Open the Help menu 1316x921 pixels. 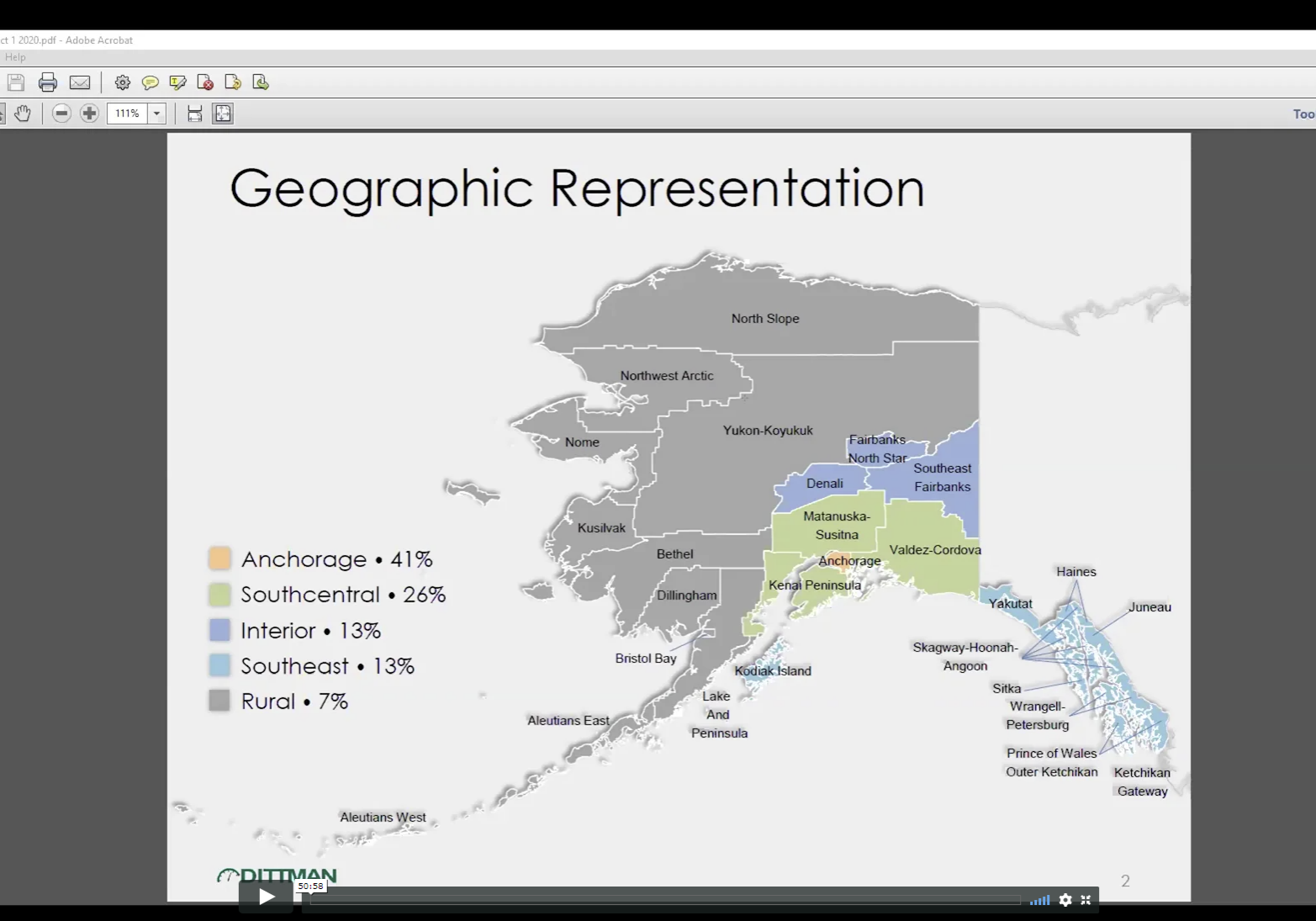pos(15,57)
